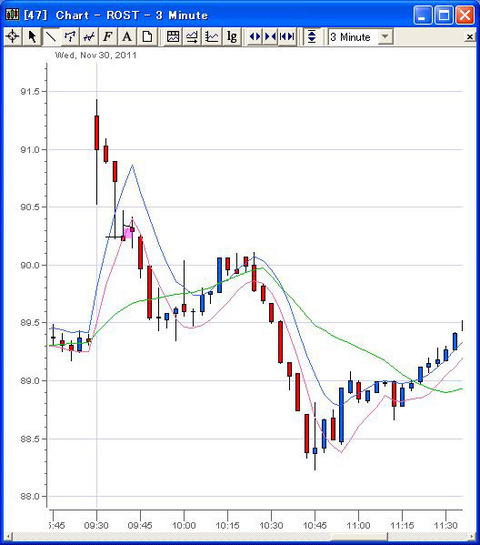480x545 pixels.
Task: Activate the dotted polyline drawing tool
Action: (x=70, y=36)
